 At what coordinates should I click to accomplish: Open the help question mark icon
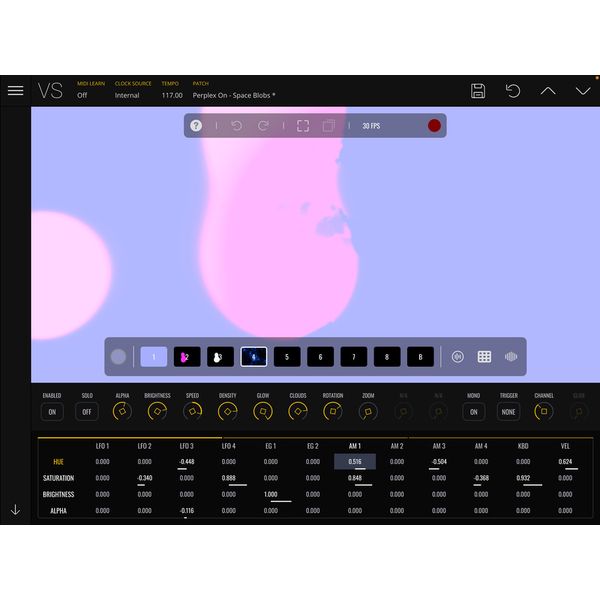coord(196,126)
